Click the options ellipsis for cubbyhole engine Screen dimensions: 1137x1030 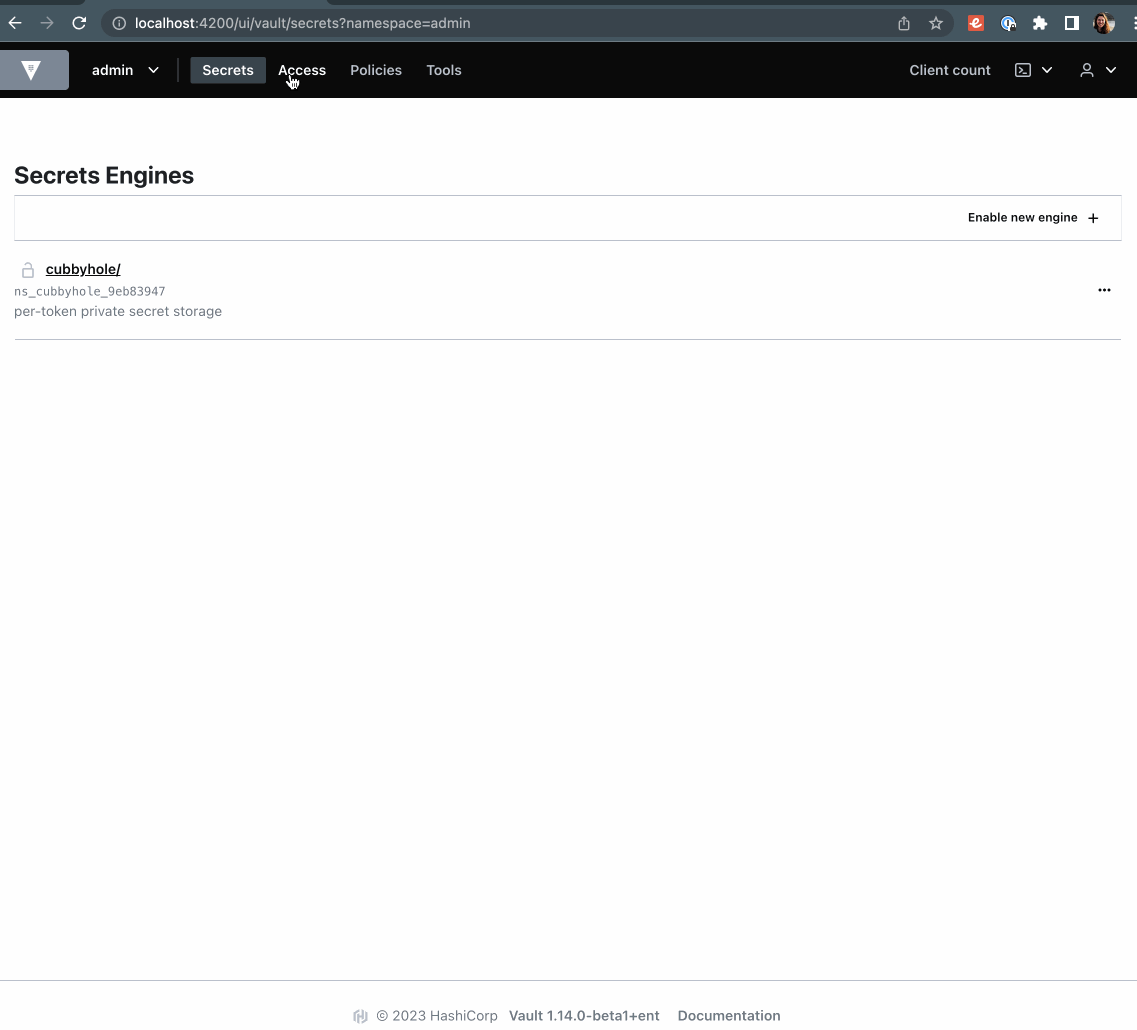coord(1104,290)
